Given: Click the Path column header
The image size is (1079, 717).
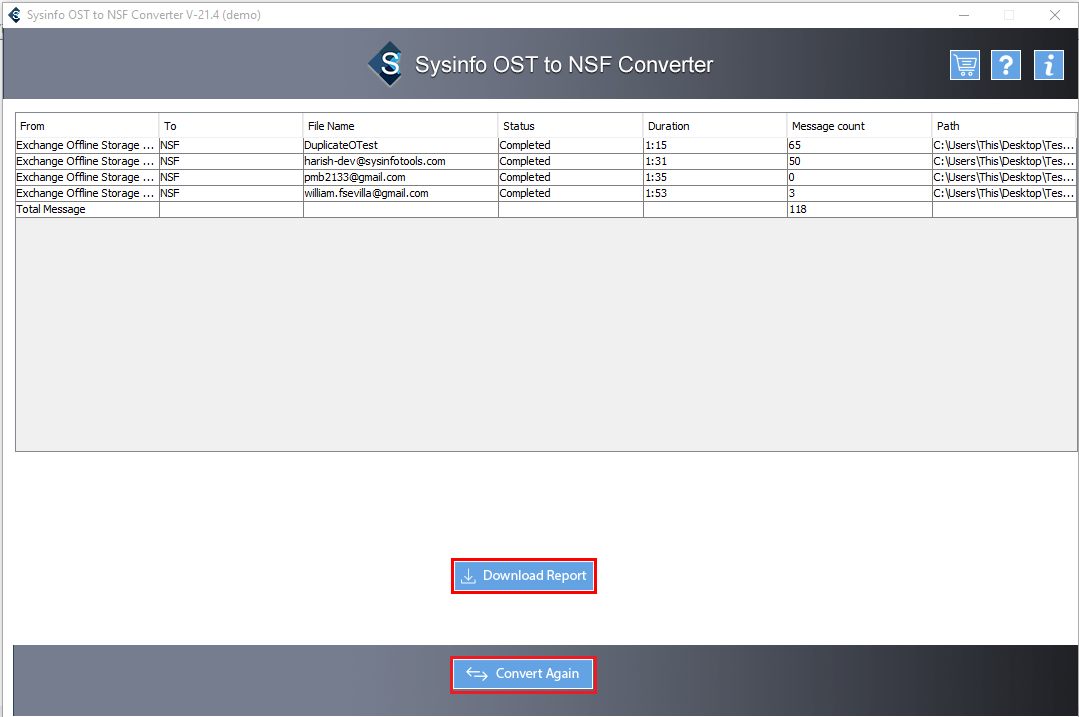Looking at the screenshot, I should [x=1004, y=126].
